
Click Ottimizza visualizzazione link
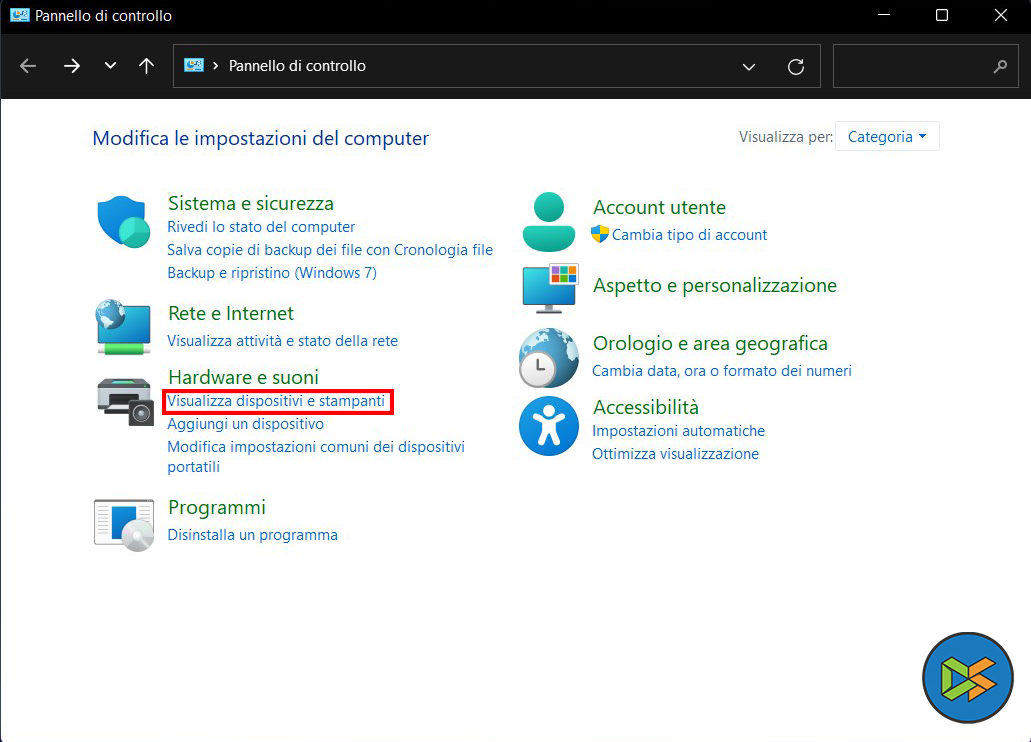coord(675,454)
